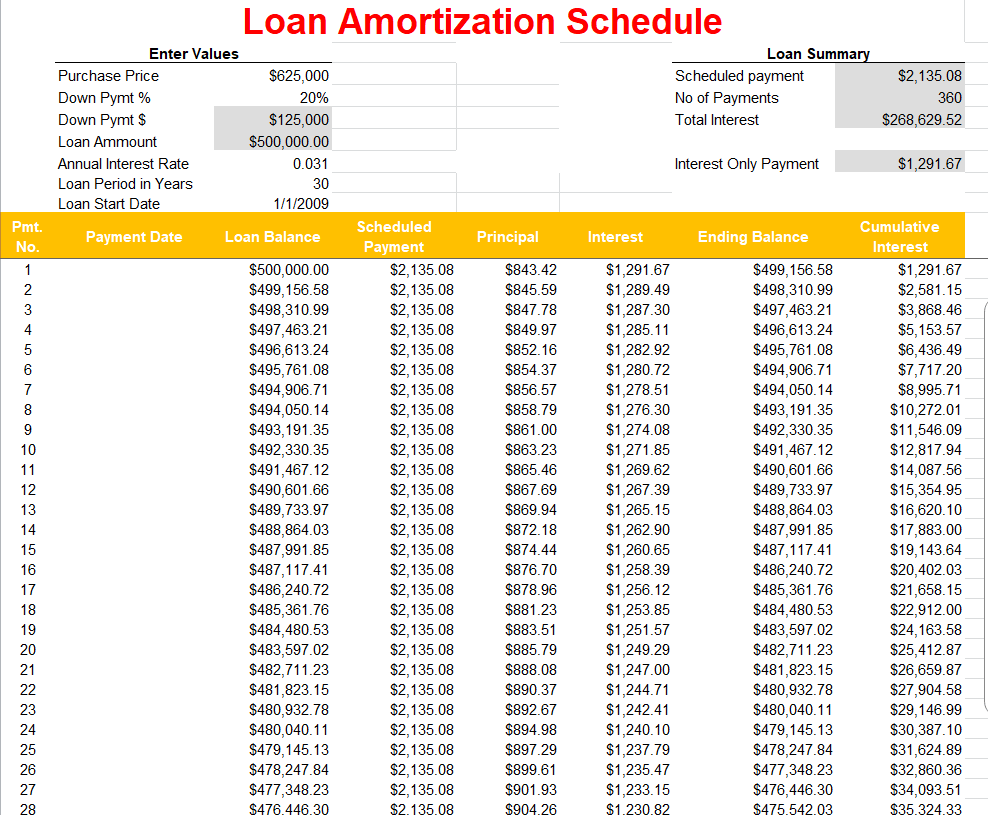Click loan balance $479,145.13 in payment 25
The width and height of the screenshot is (988, 815).
point(289,750)
